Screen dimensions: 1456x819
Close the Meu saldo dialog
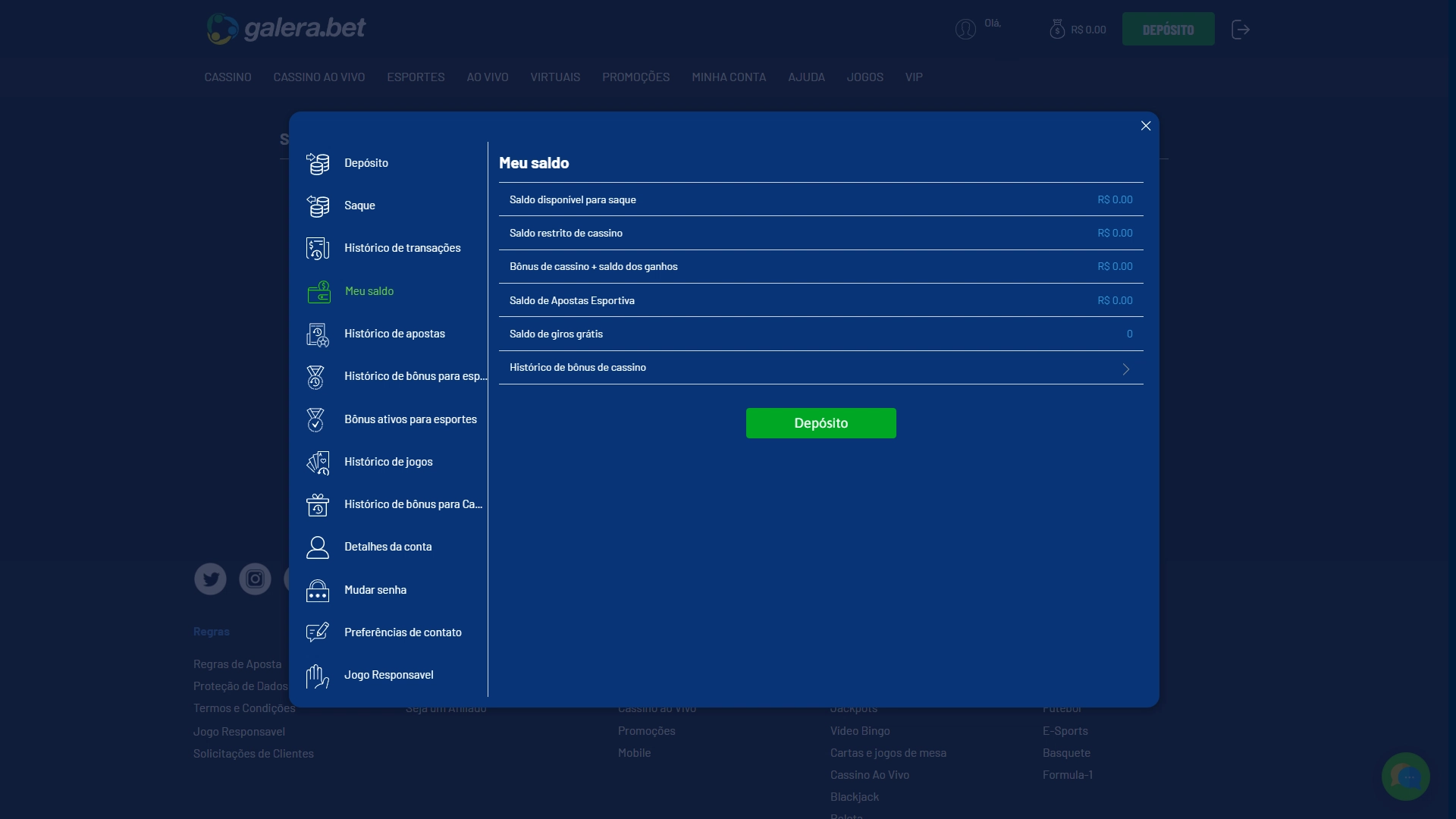tap(1146, 126)
